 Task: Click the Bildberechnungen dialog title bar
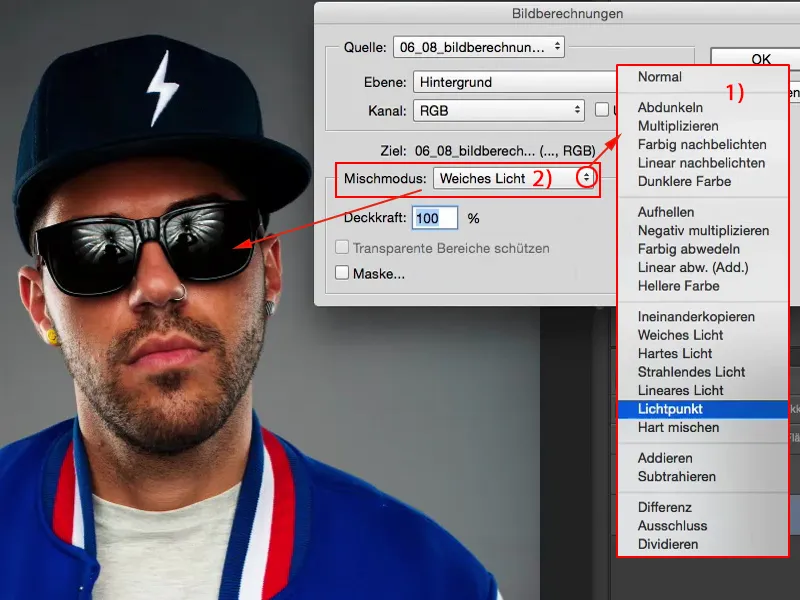[x=557, y=13]
